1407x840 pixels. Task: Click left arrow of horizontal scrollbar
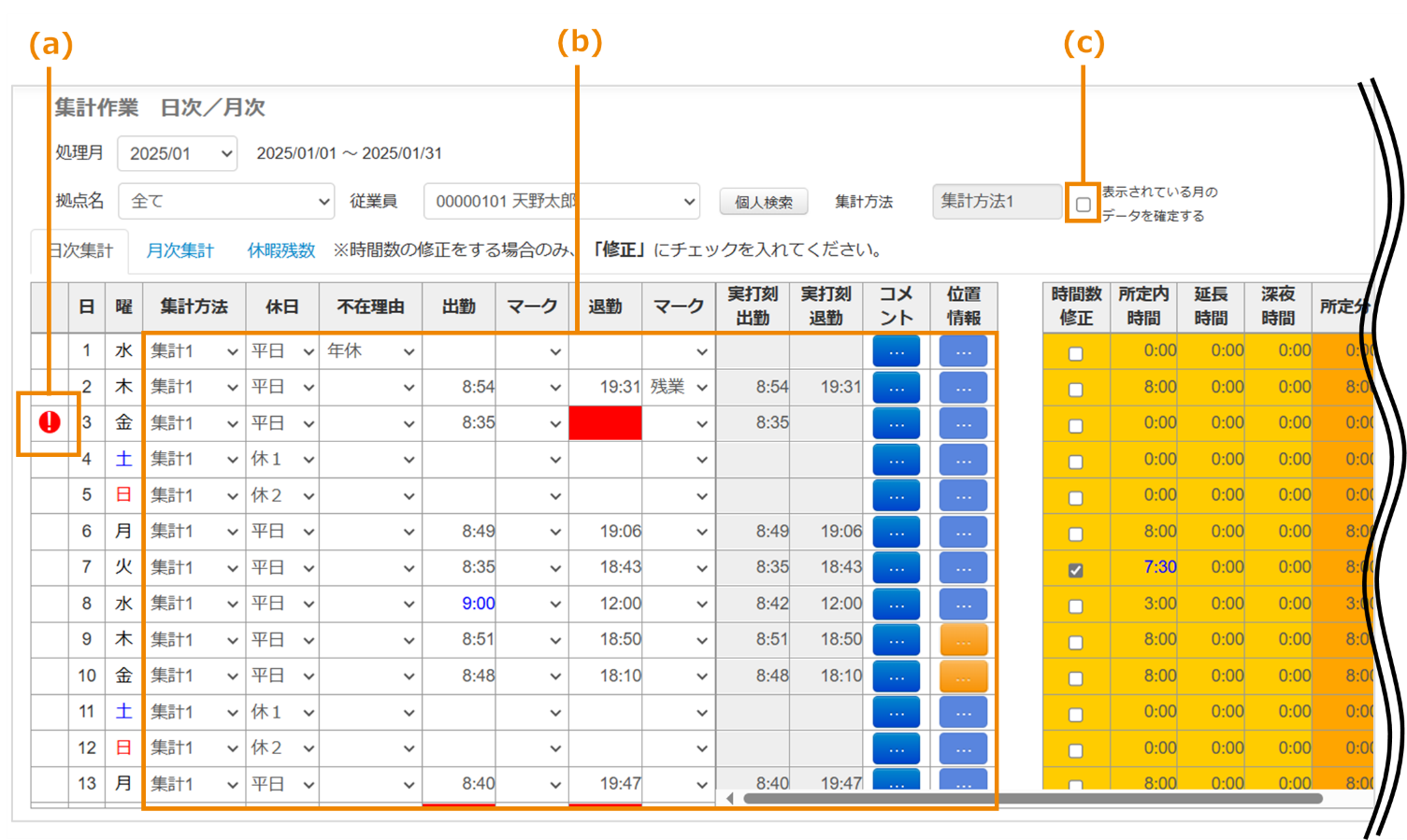coord(730,799)
